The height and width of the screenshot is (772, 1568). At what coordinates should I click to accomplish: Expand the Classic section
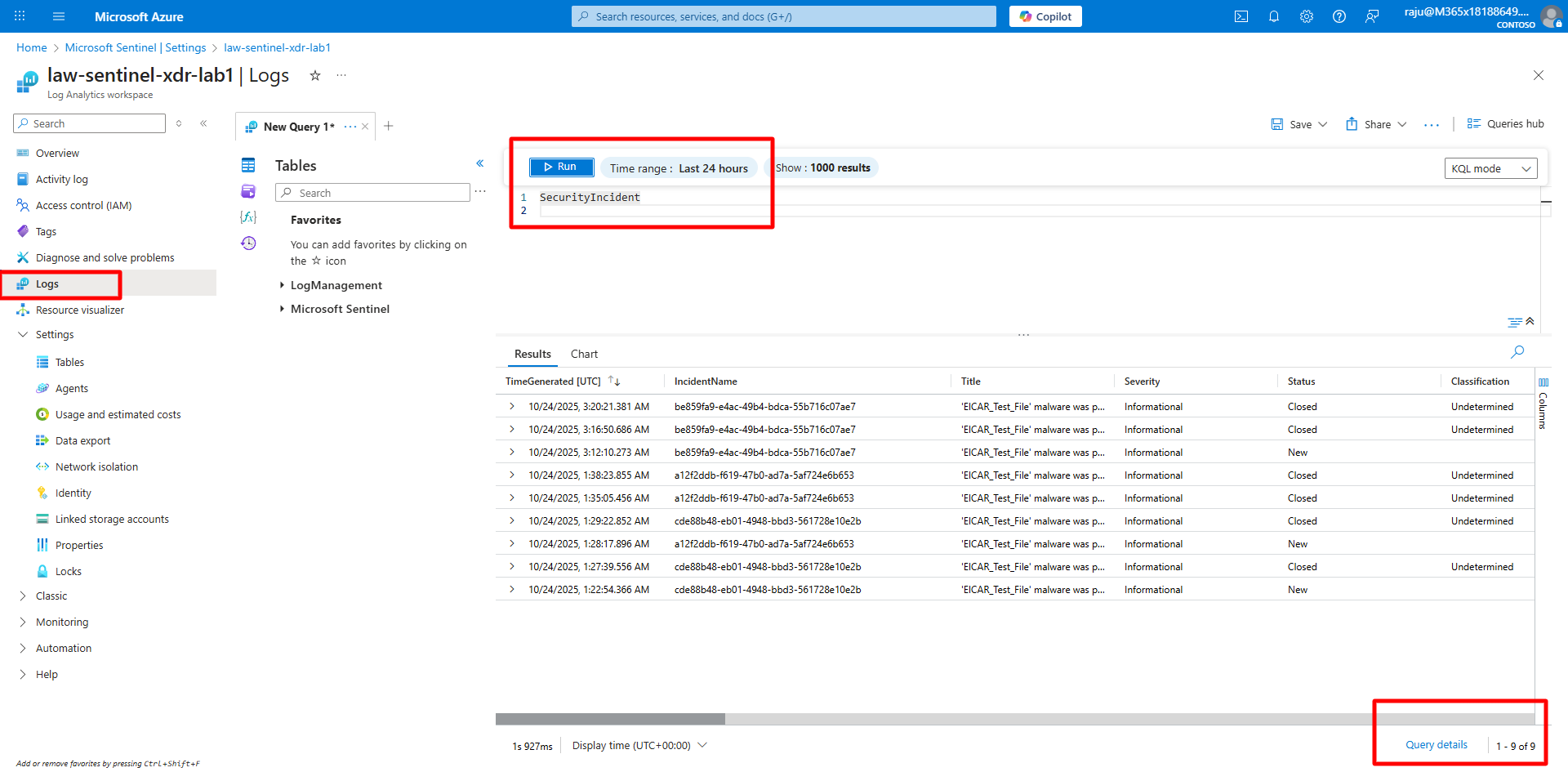point(23,596)
